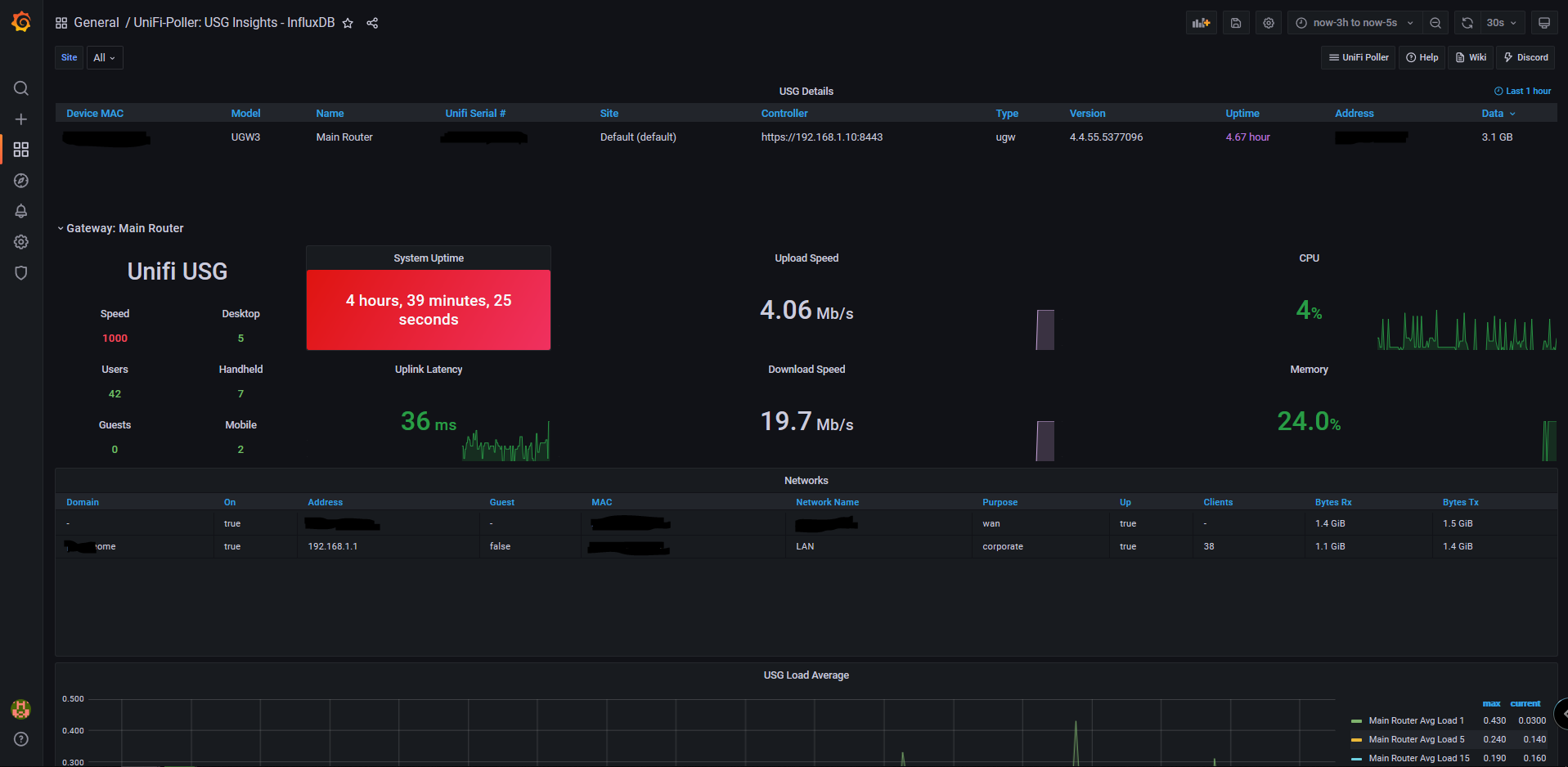Click controller URL https://192.168.1.10:8443
The height and width of the screenshot is (767, 1568).
pyautogui.click(x=822, y=137)
